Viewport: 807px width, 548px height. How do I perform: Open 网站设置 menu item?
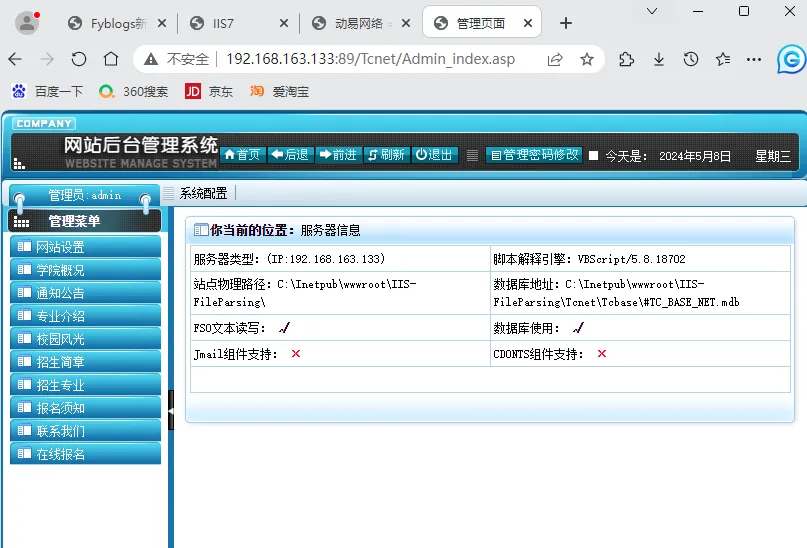coord(85,246)
